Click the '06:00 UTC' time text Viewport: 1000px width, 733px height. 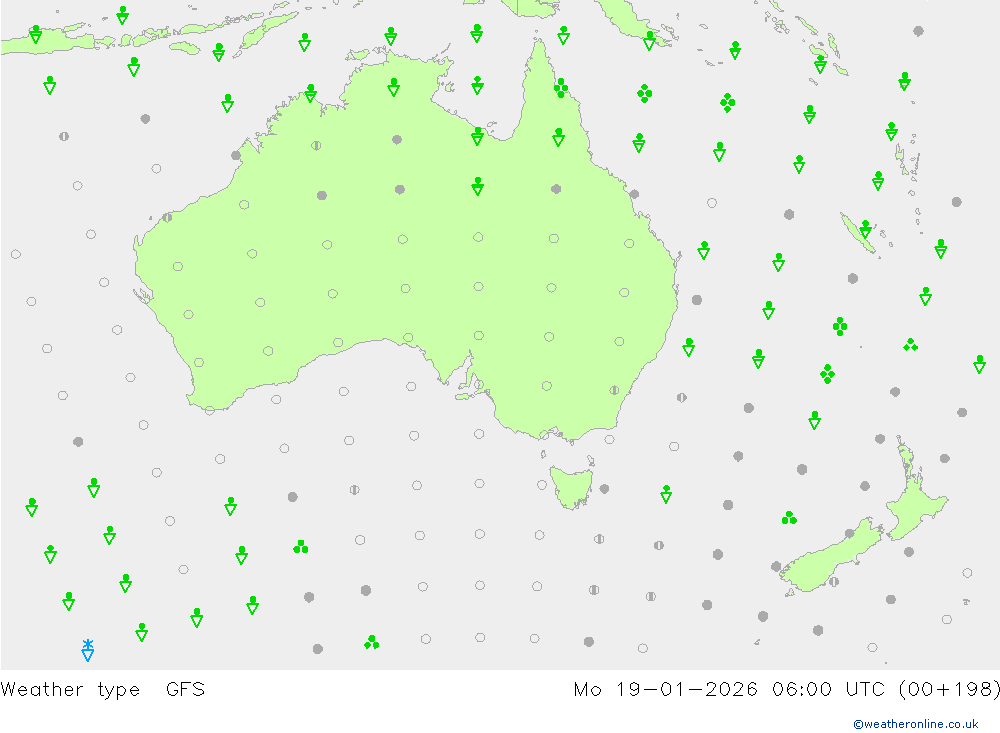(828, 690)
